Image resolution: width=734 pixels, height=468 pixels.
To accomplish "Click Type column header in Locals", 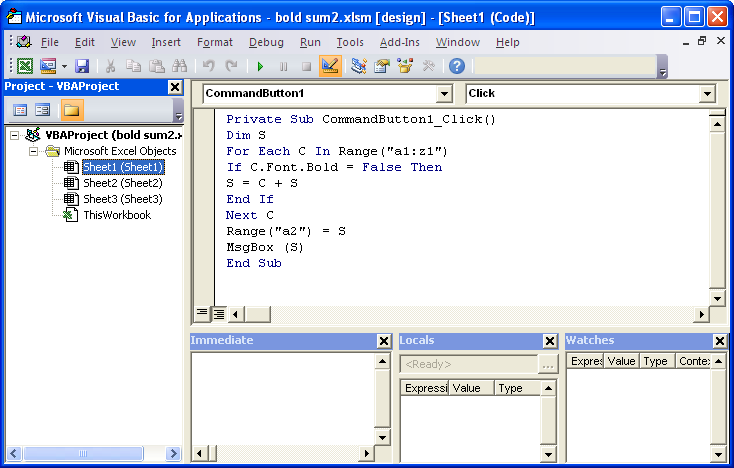I will tap(517, 388).
